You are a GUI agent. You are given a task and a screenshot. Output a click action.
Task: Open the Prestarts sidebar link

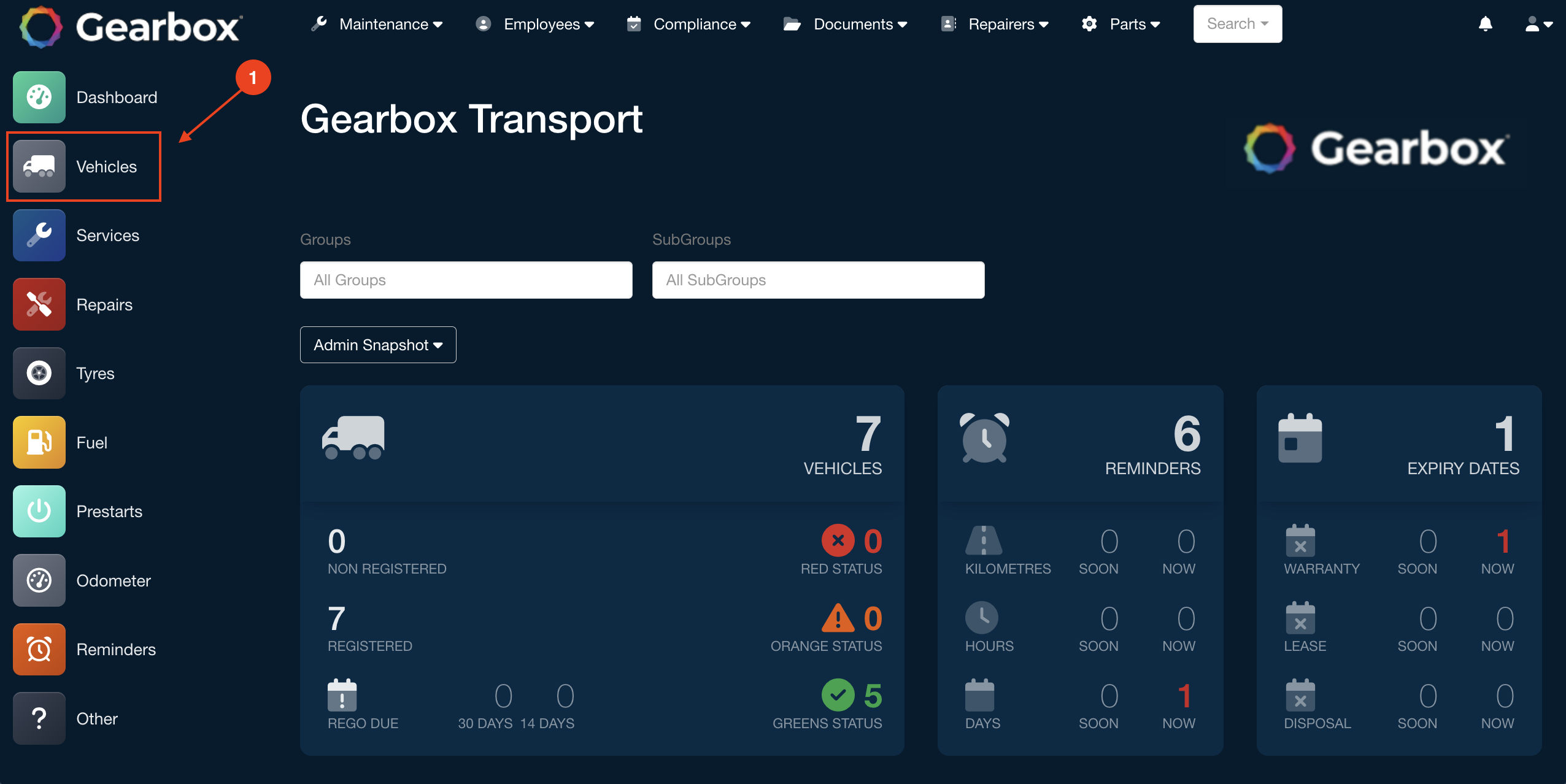click(109, 511)
